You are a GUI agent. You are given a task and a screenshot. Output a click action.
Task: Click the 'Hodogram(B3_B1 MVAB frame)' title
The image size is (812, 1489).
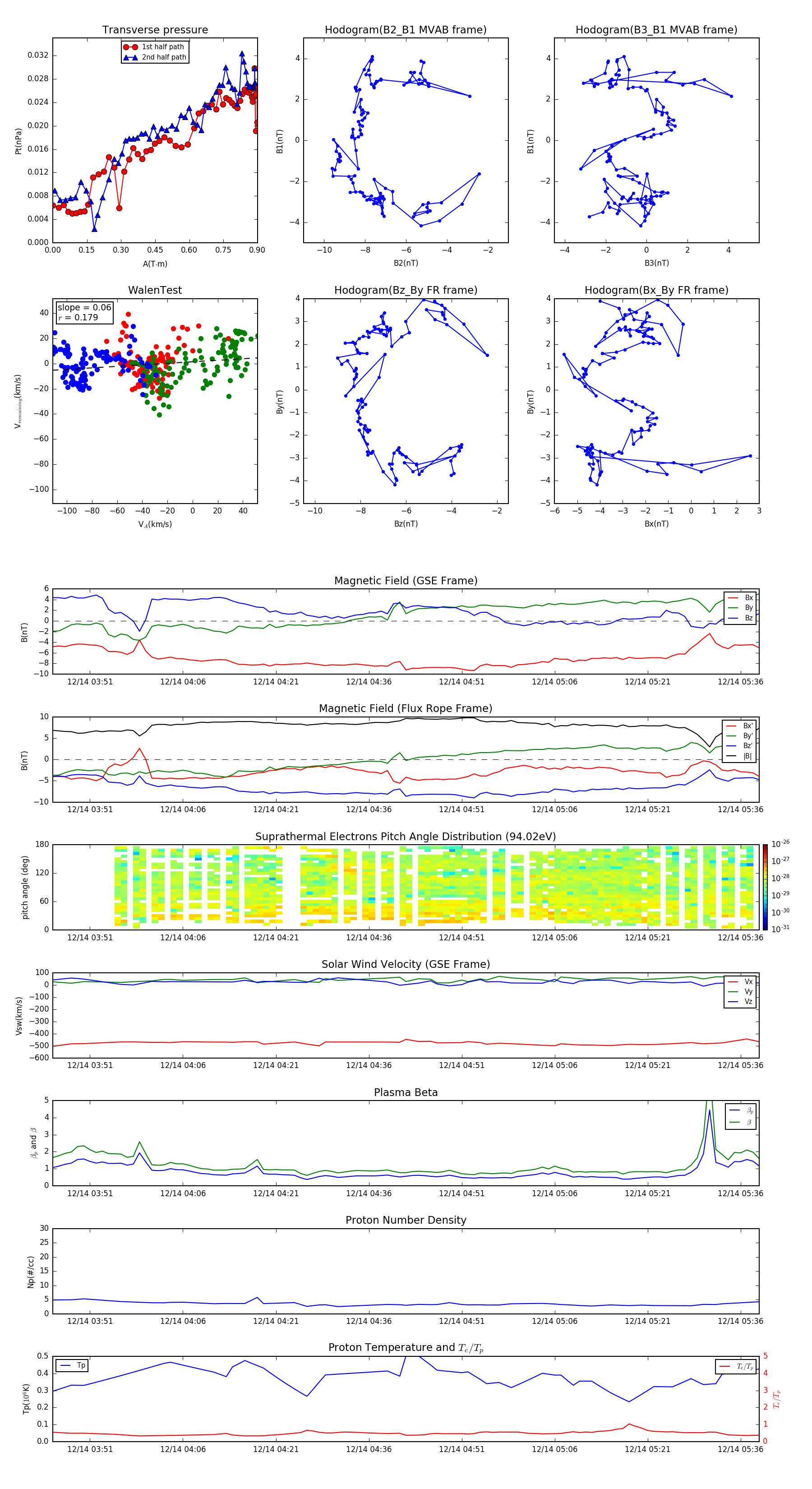pos(656,30)
